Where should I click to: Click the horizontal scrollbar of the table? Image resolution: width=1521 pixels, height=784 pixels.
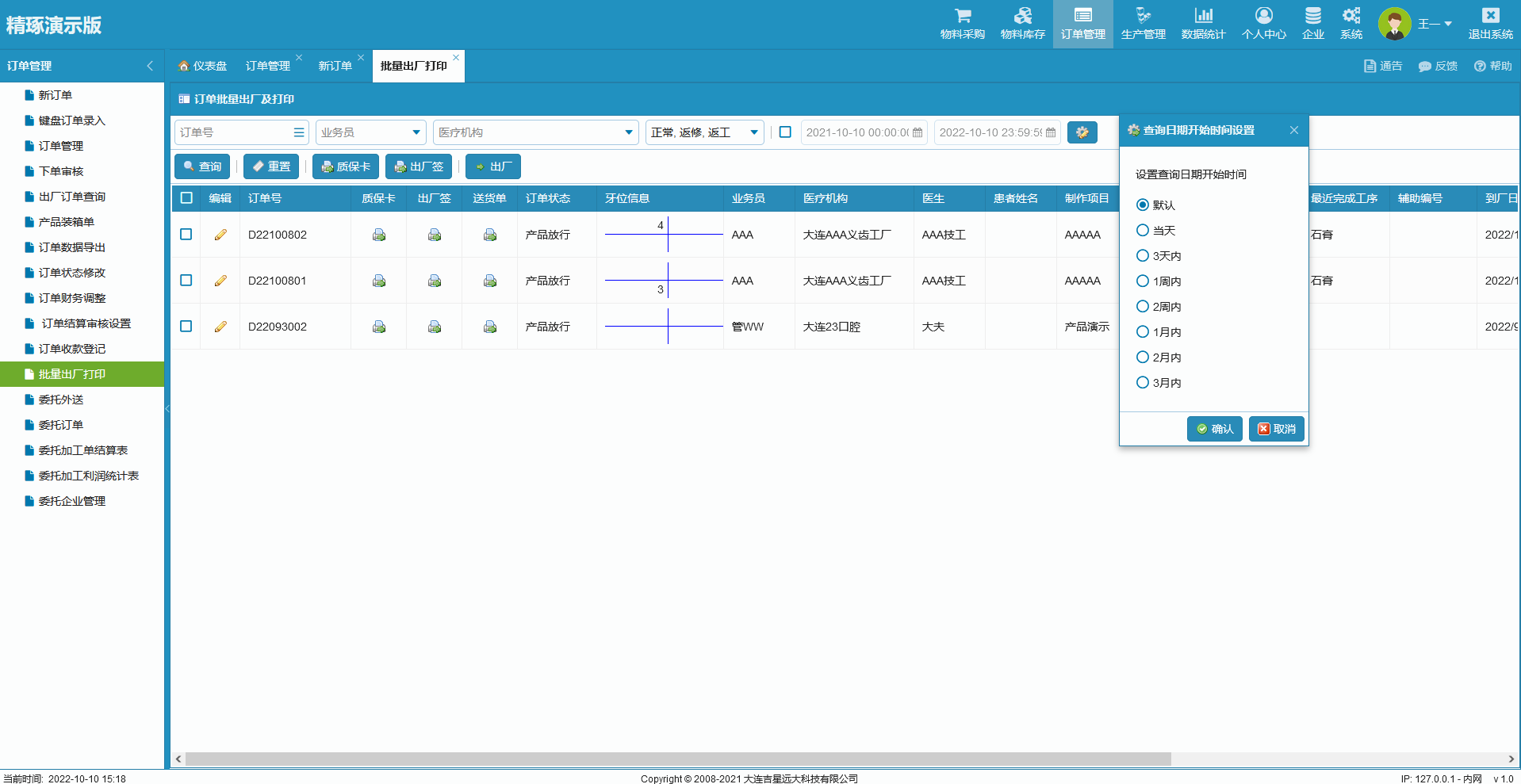click(x=678, y=759)
